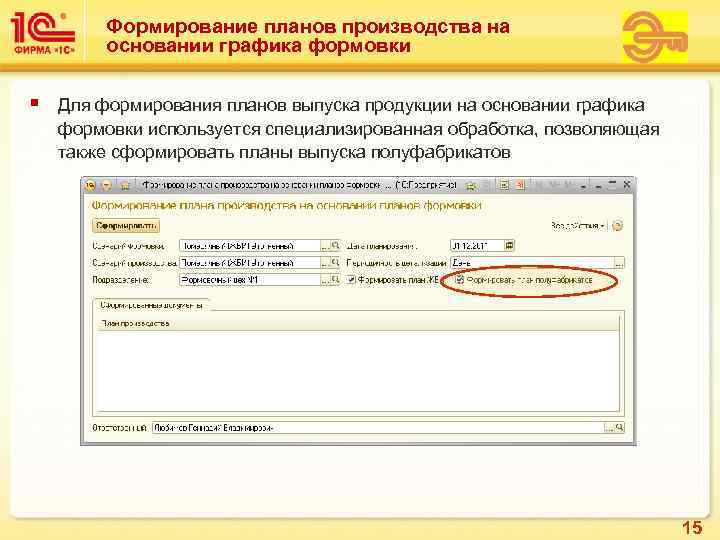Focus the Подразделение field

(249, 280)
